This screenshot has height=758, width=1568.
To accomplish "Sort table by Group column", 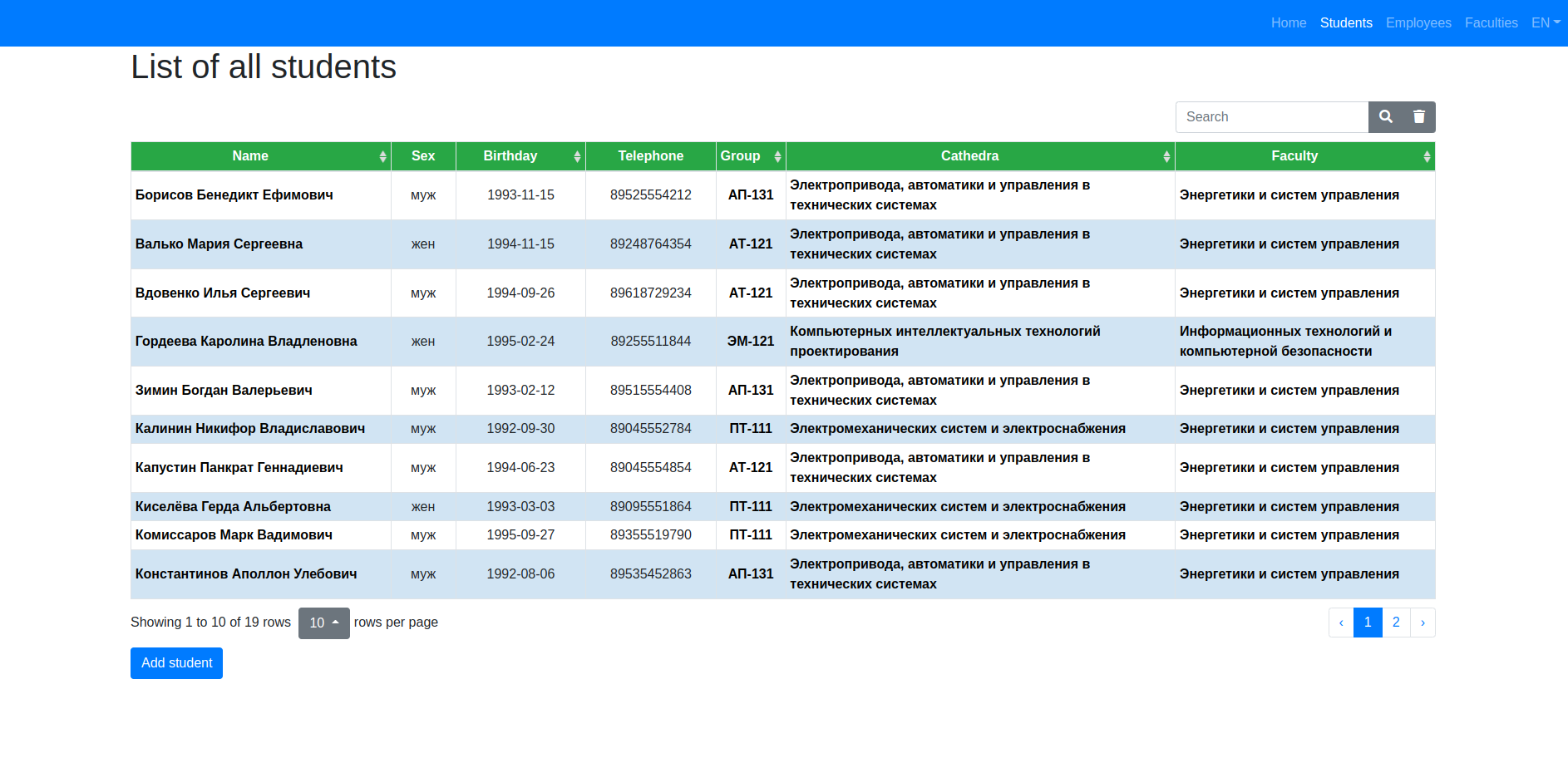I will [x=751, y=156].
